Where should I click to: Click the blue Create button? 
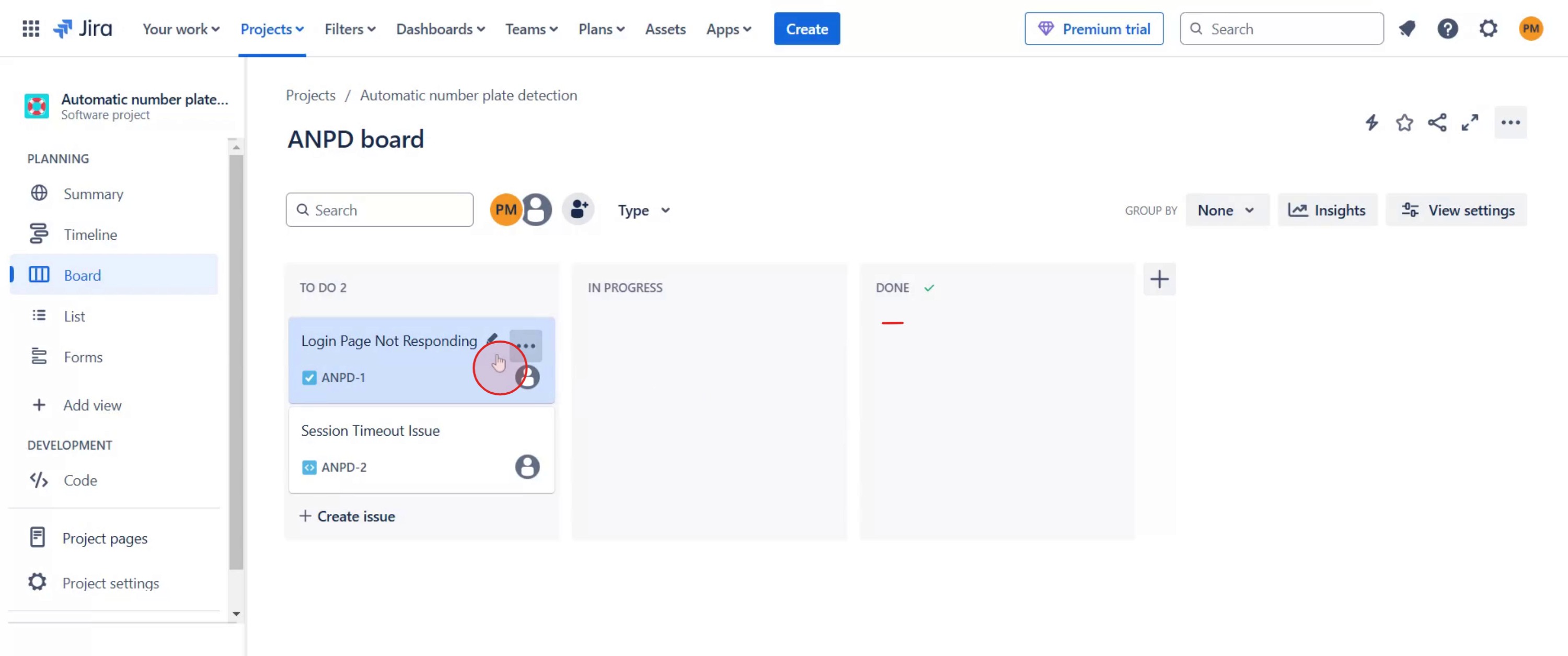pos(806,29)
